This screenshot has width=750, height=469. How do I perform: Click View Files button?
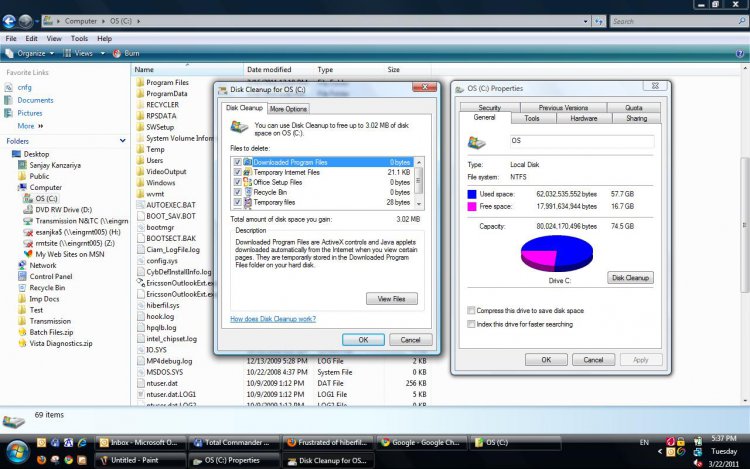[x=392, y=299]
